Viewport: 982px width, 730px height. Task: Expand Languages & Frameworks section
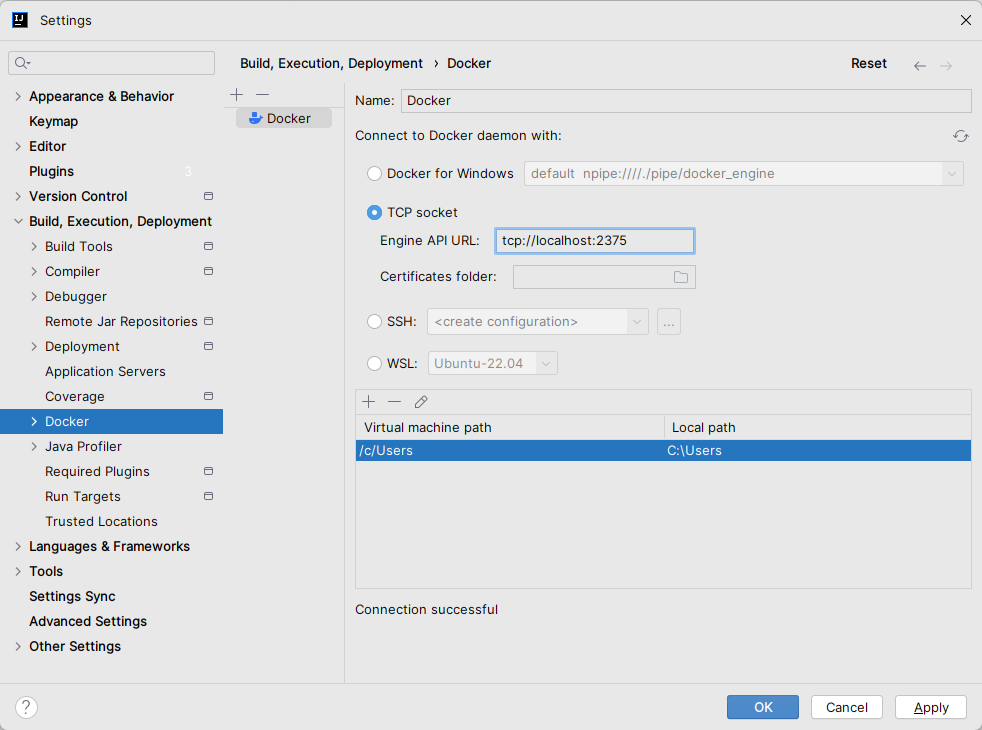click(18, 547)
